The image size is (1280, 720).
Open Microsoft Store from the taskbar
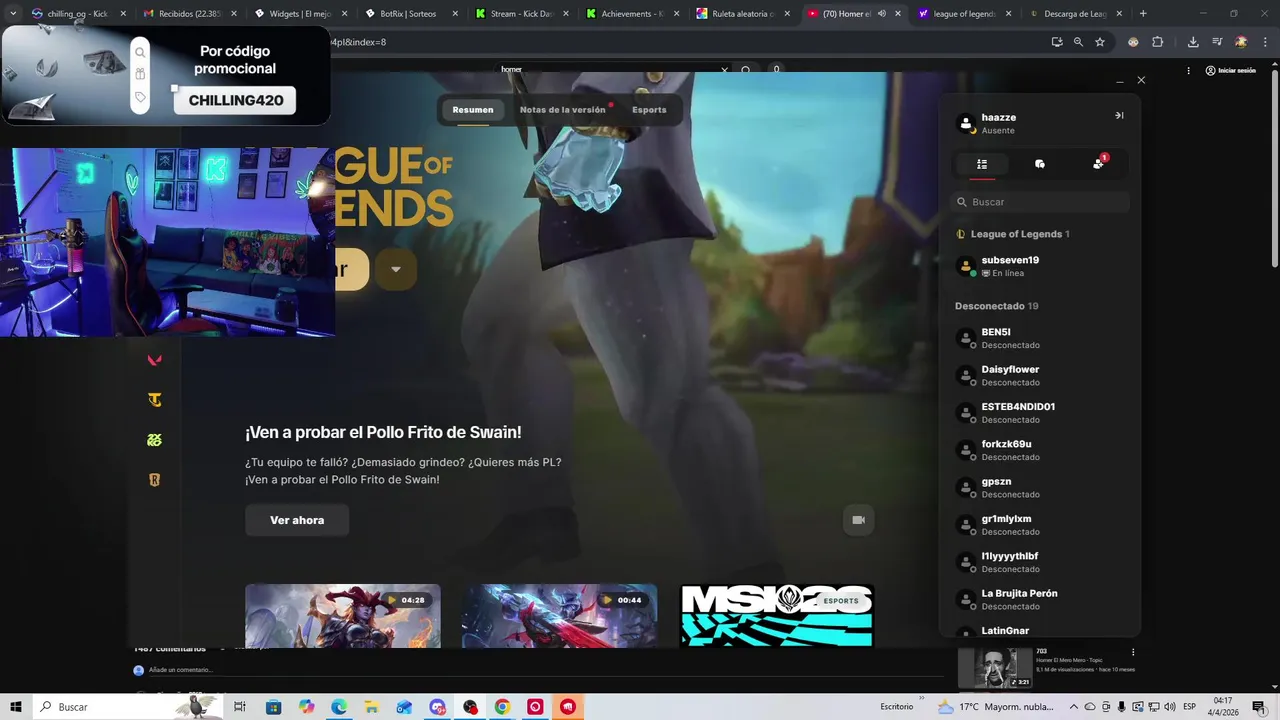(273, 707)
